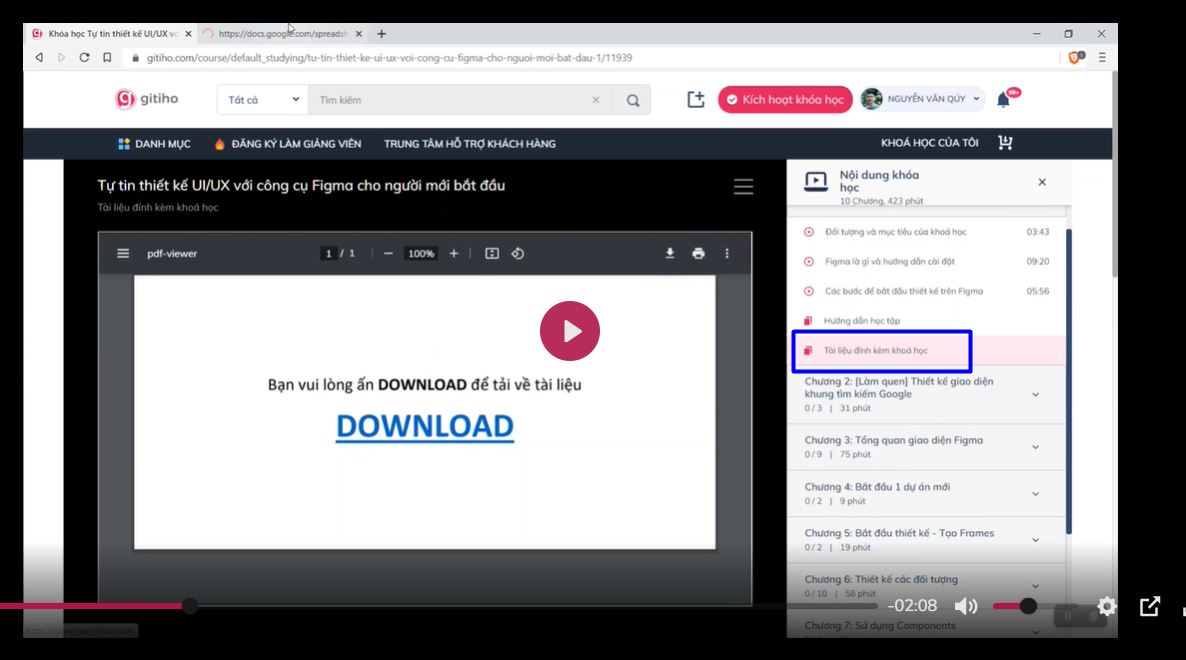1186x660 pixels.
Task: Close the Google spreadsheet tab
Action: click(x=359, y=34)
